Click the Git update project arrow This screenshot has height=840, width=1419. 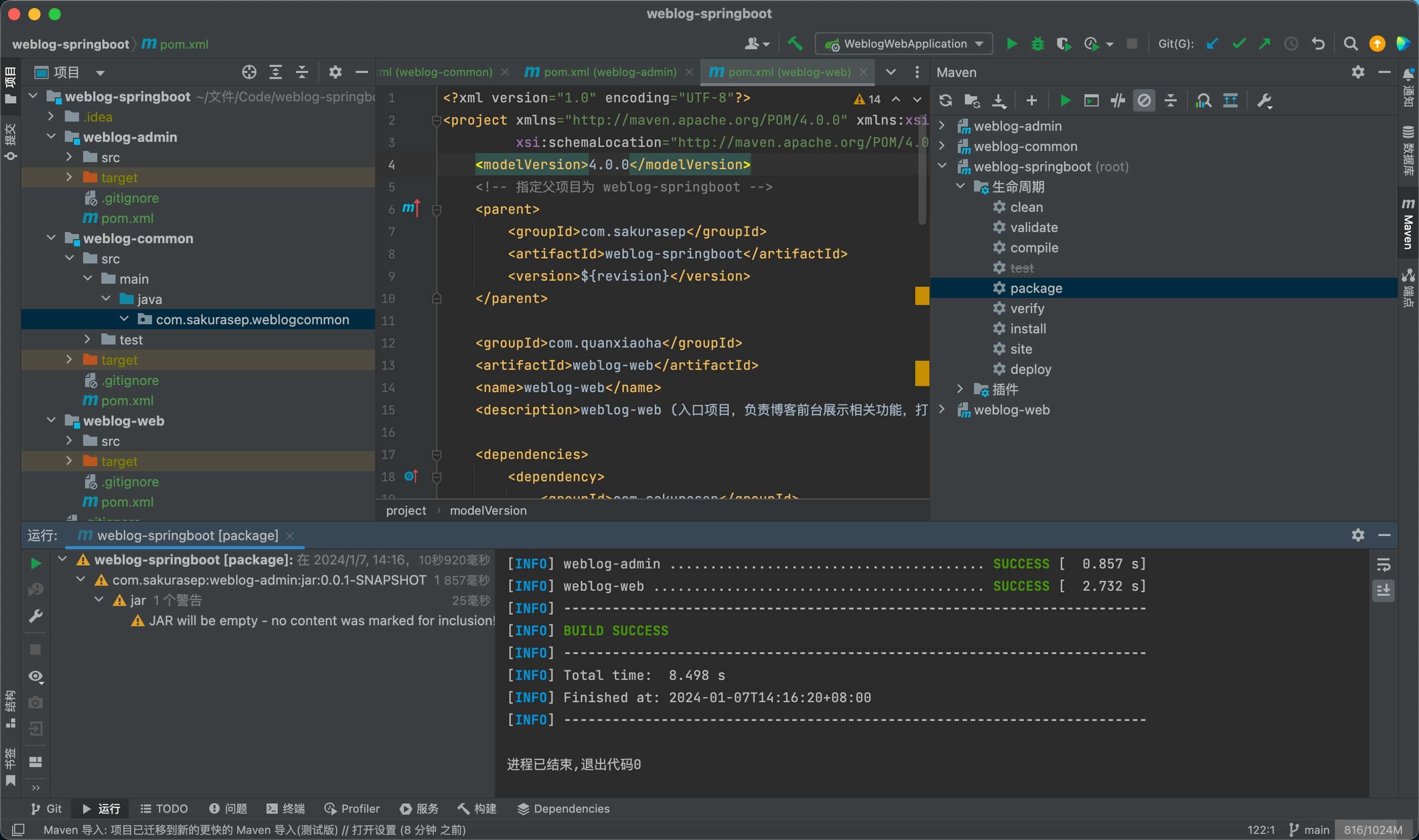coord(1212,44)
